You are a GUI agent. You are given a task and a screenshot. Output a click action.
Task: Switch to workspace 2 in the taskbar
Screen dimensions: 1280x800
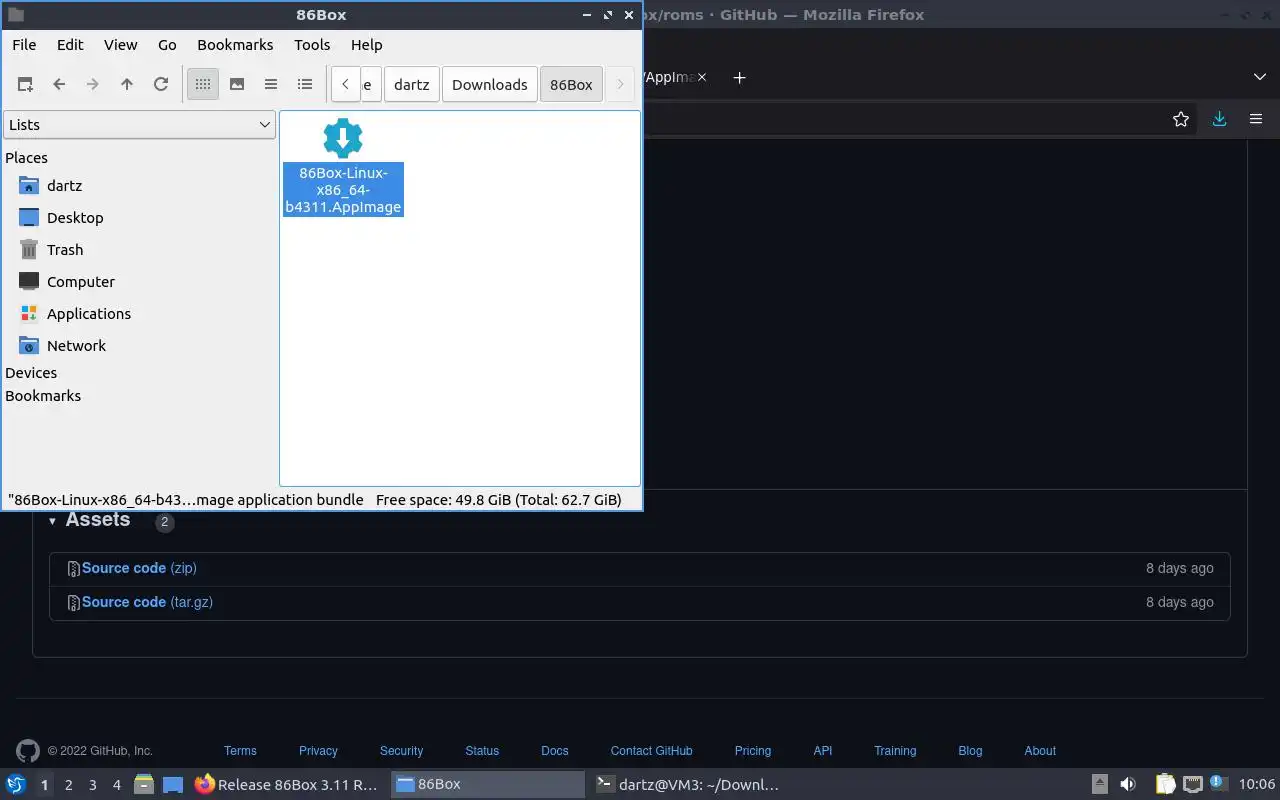click(x=68, y=786)
